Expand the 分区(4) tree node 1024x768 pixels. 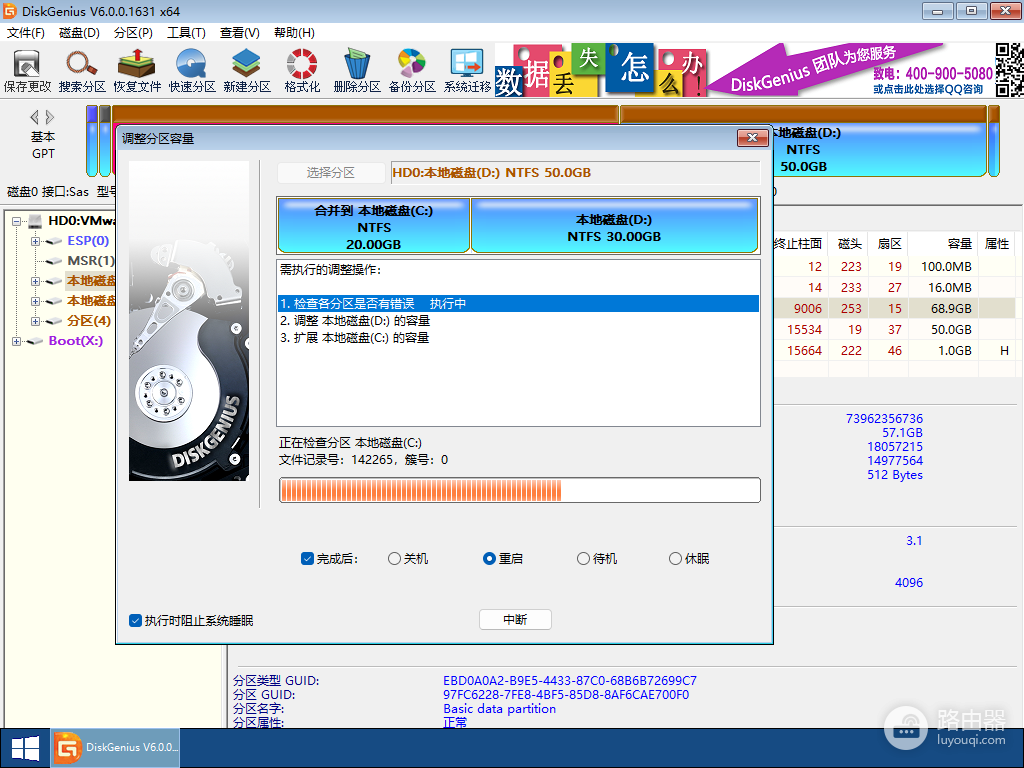pos(36,321)
